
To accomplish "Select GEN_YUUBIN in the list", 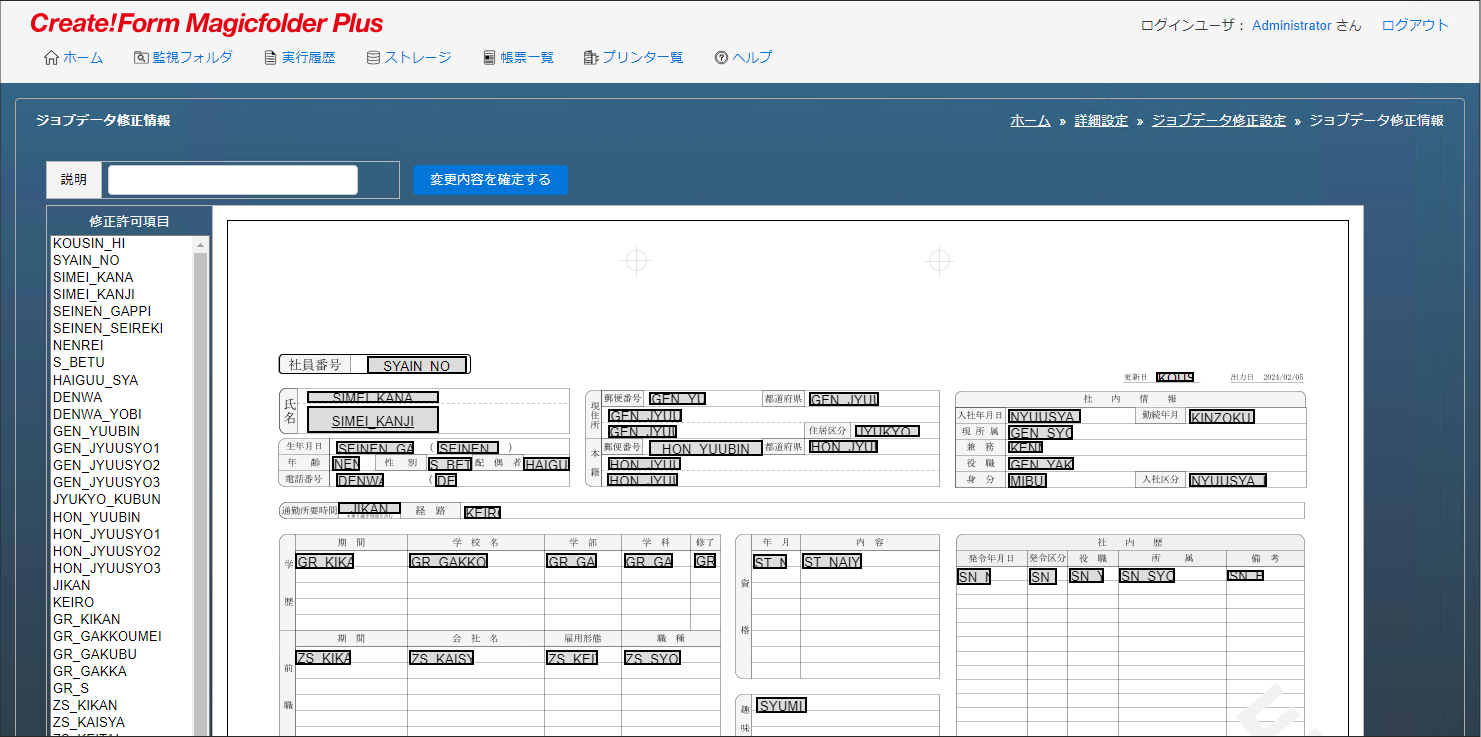I will pos(97,431).
